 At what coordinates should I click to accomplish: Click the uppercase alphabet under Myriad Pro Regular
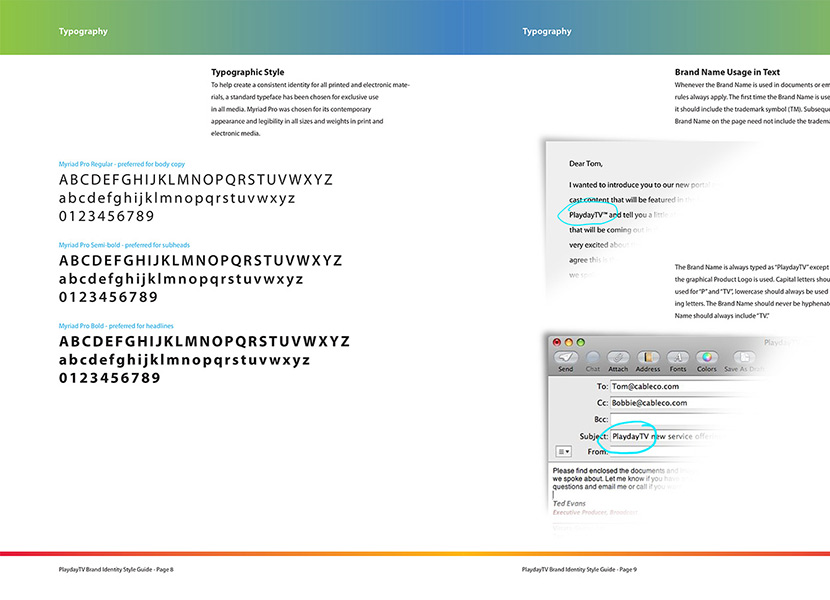196,180
